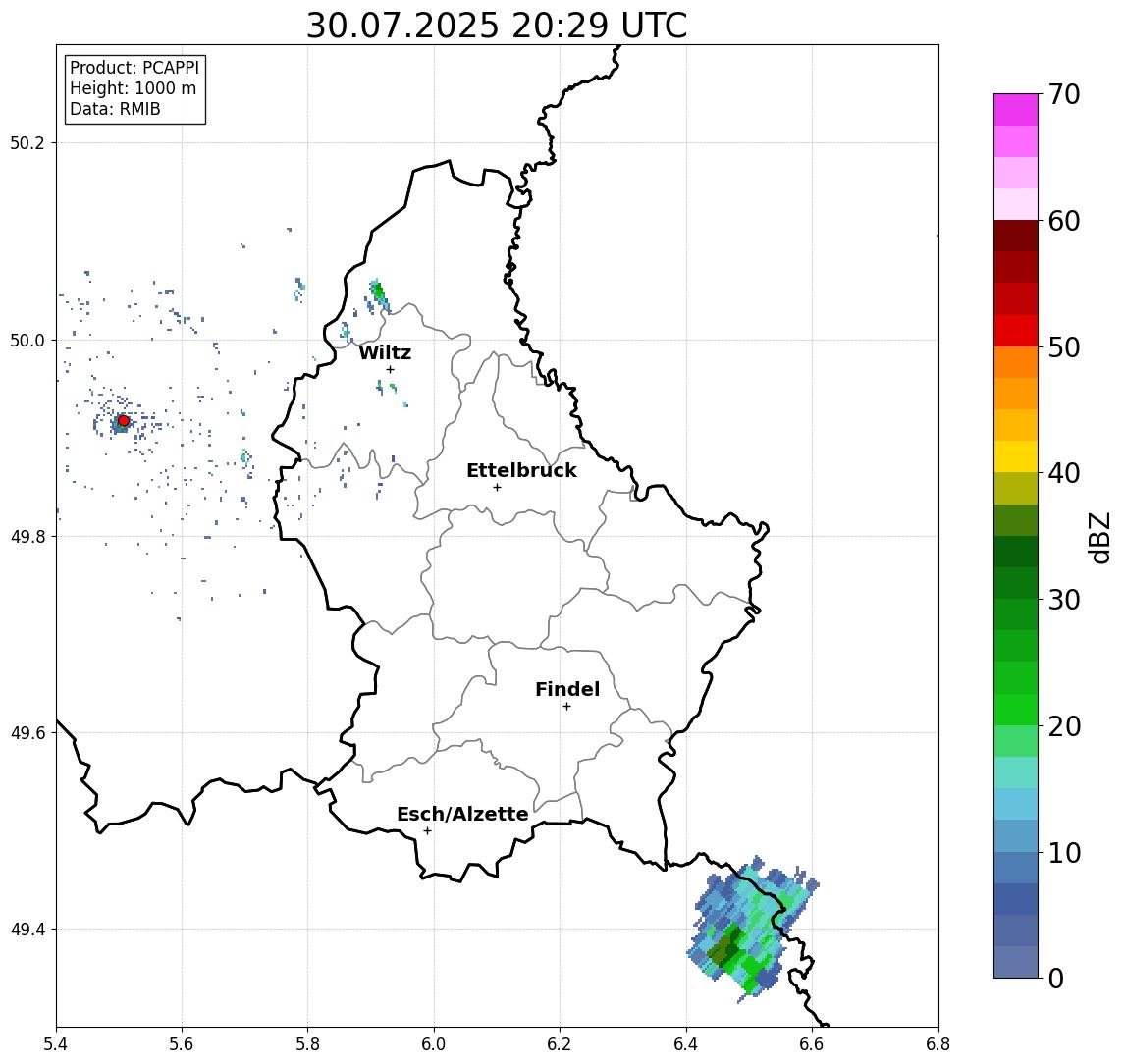Click the colorbar label 70
Viewport: 1124px width, 1064px height.
1063,94
